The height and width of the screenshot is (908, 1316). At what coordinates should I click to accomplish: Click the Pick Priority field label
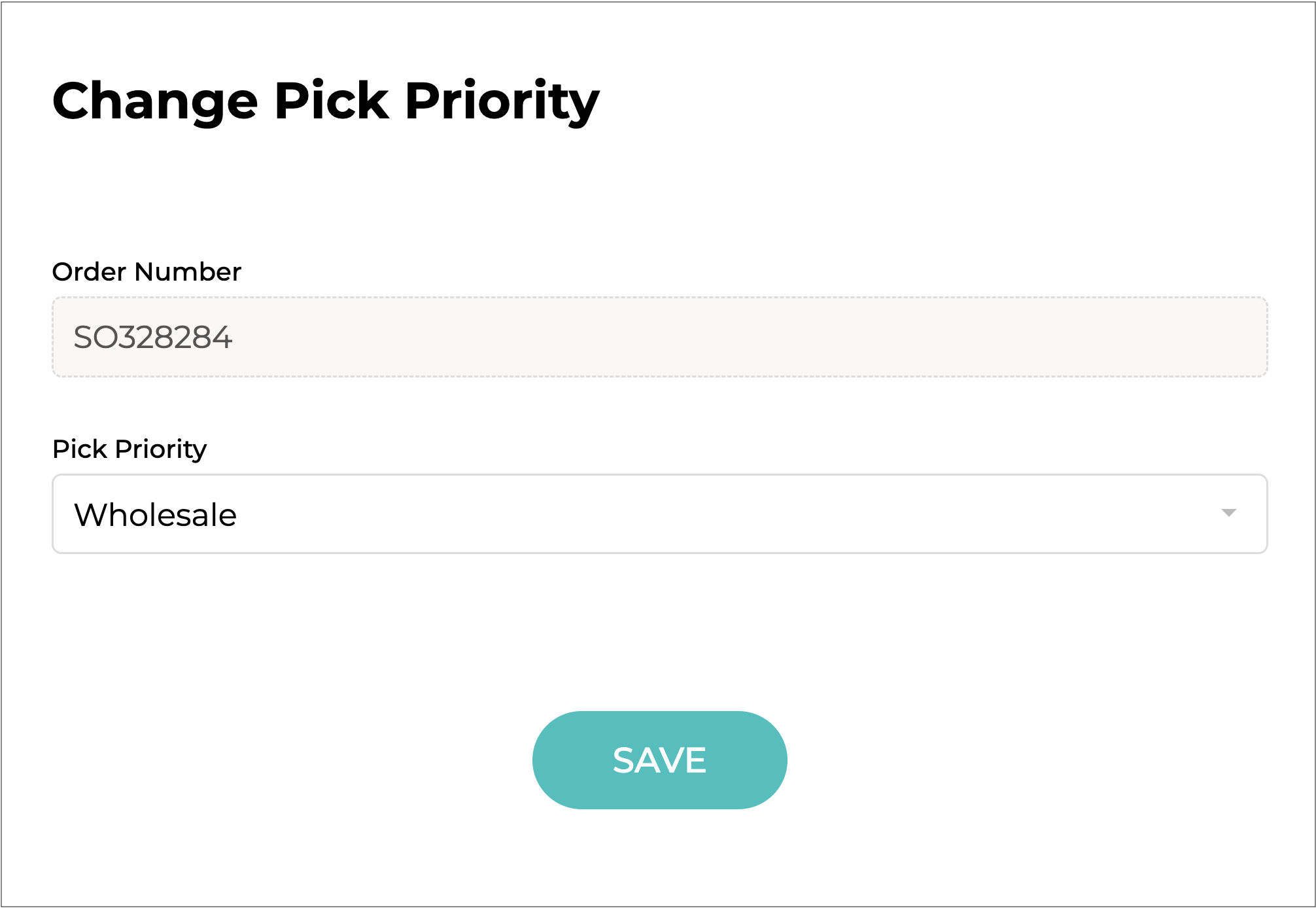[130, 449]
